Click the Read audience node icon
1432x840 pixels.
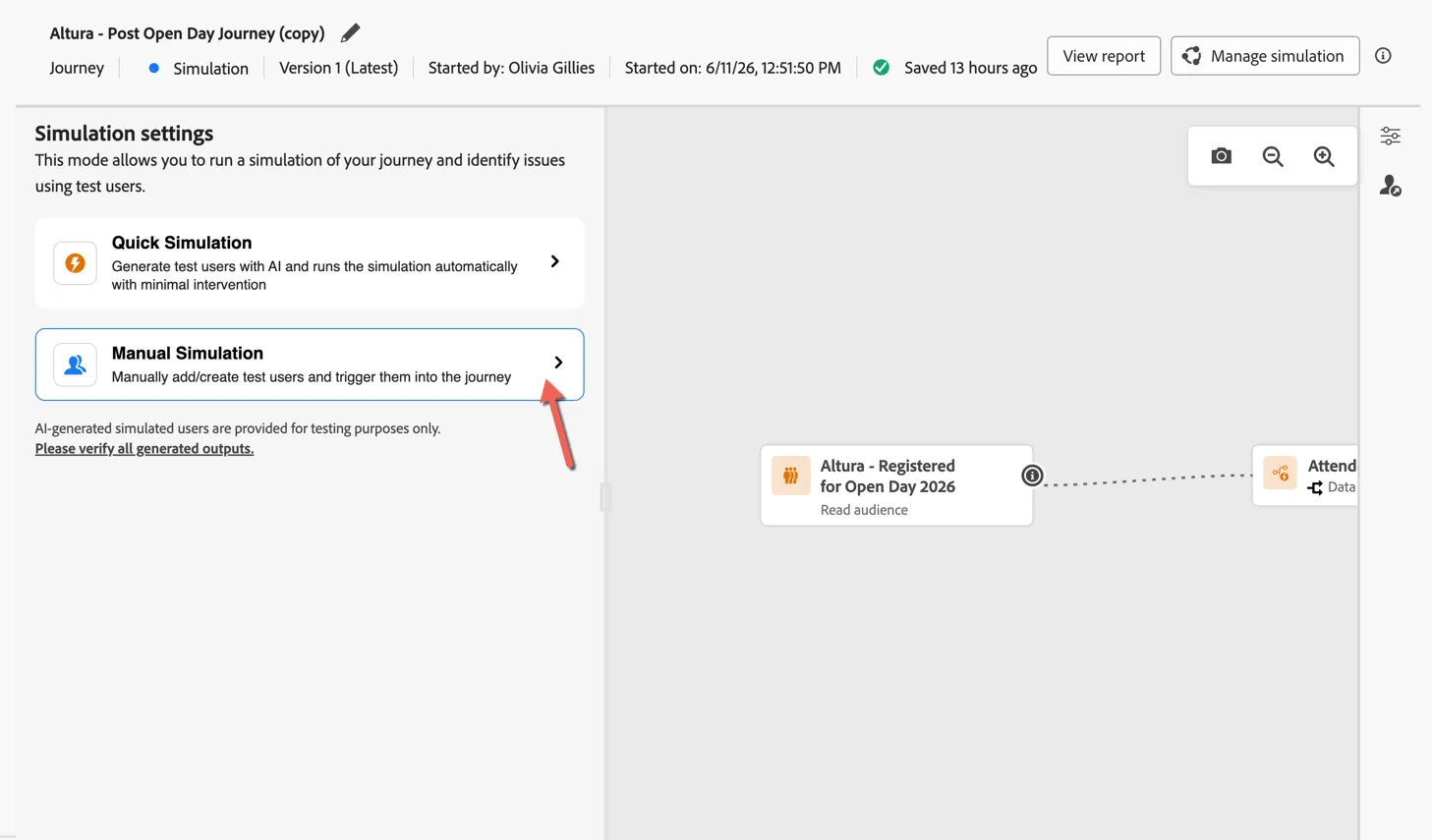coord(790,476)
